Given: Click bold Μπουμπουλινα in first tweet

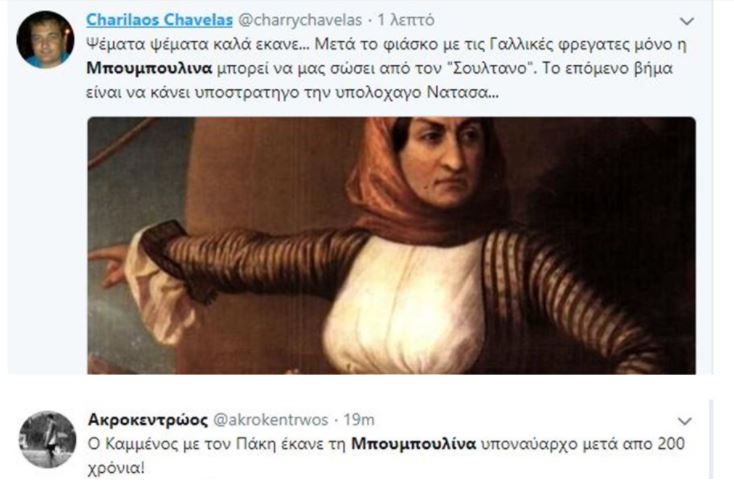Looking at the screenshot, I should pyautogui.click(x=149, y=68).
